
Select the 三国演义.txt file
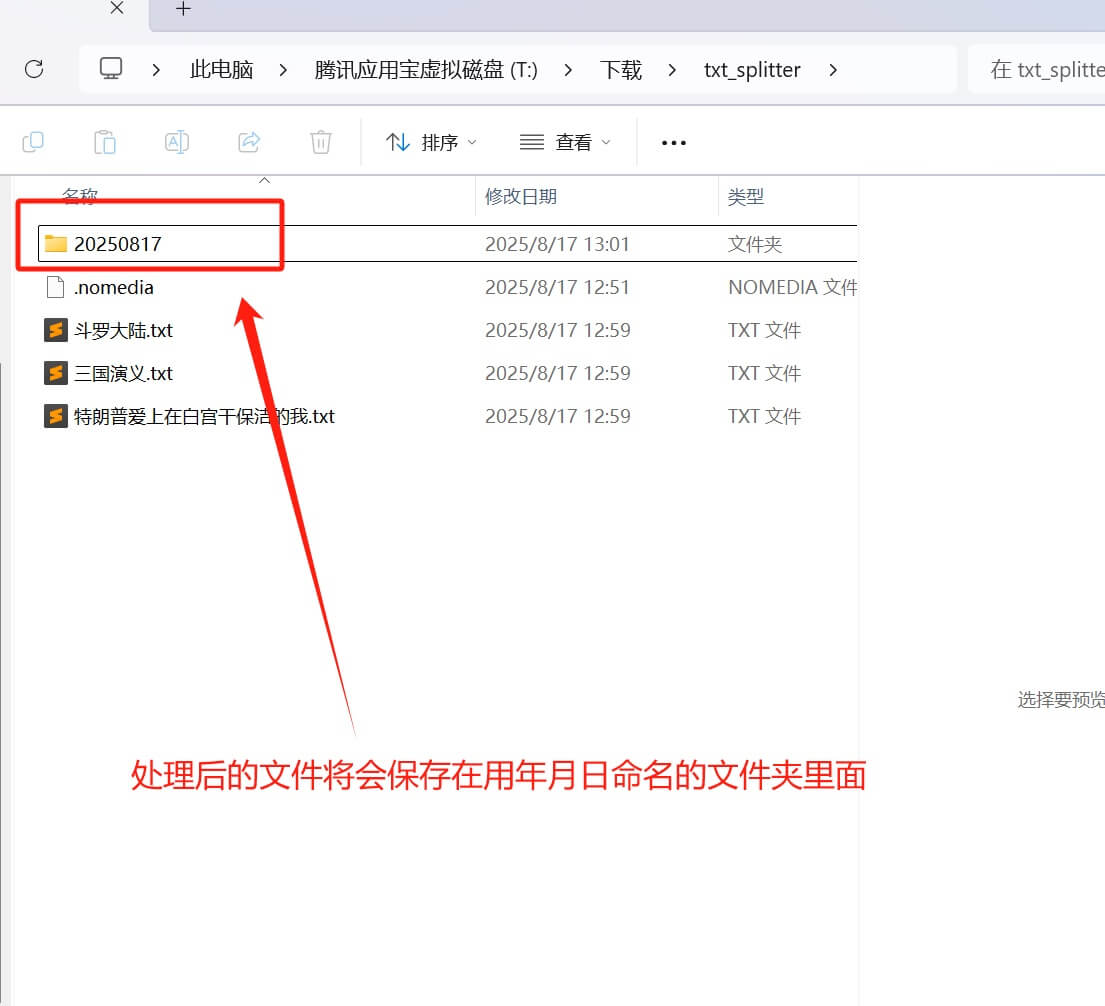tap(123, 373)
